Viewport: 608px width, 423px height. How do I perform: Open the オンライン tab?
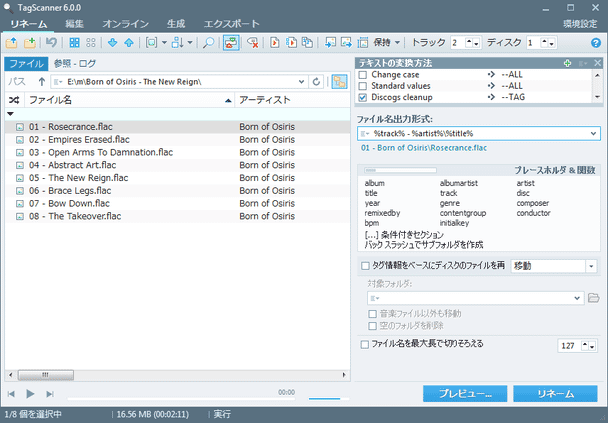[125, 24]
